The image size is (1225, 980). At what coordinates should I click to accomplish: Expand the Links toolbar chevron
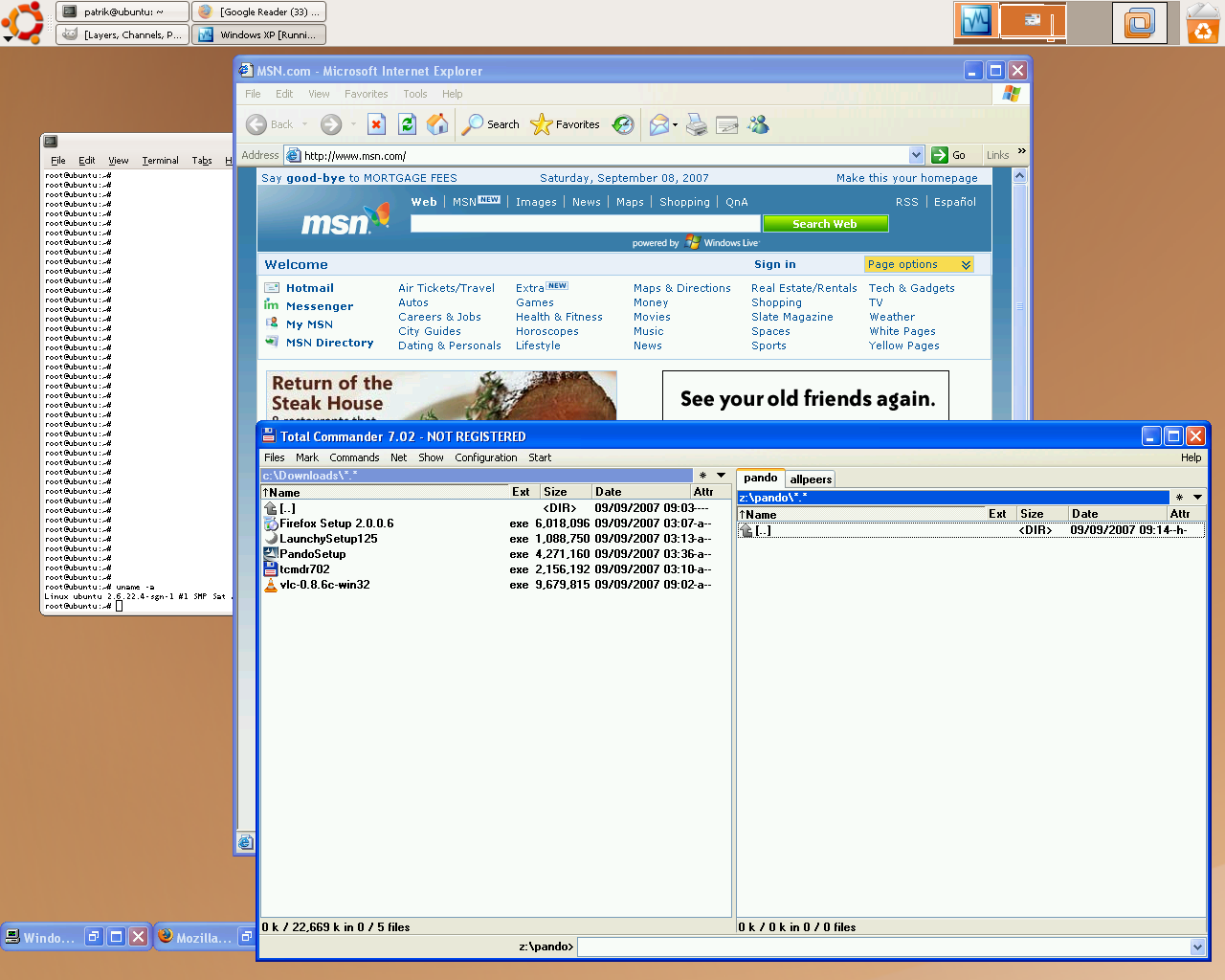(1021, 151)
